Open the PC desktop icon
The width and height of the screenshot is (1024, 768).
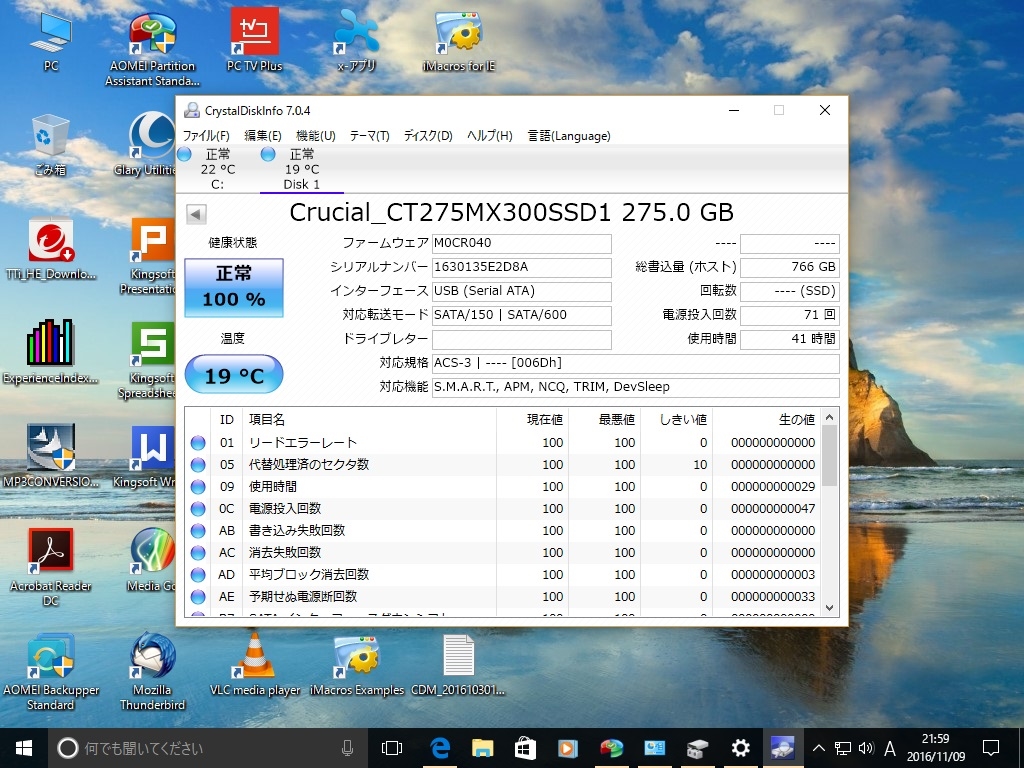51,41
